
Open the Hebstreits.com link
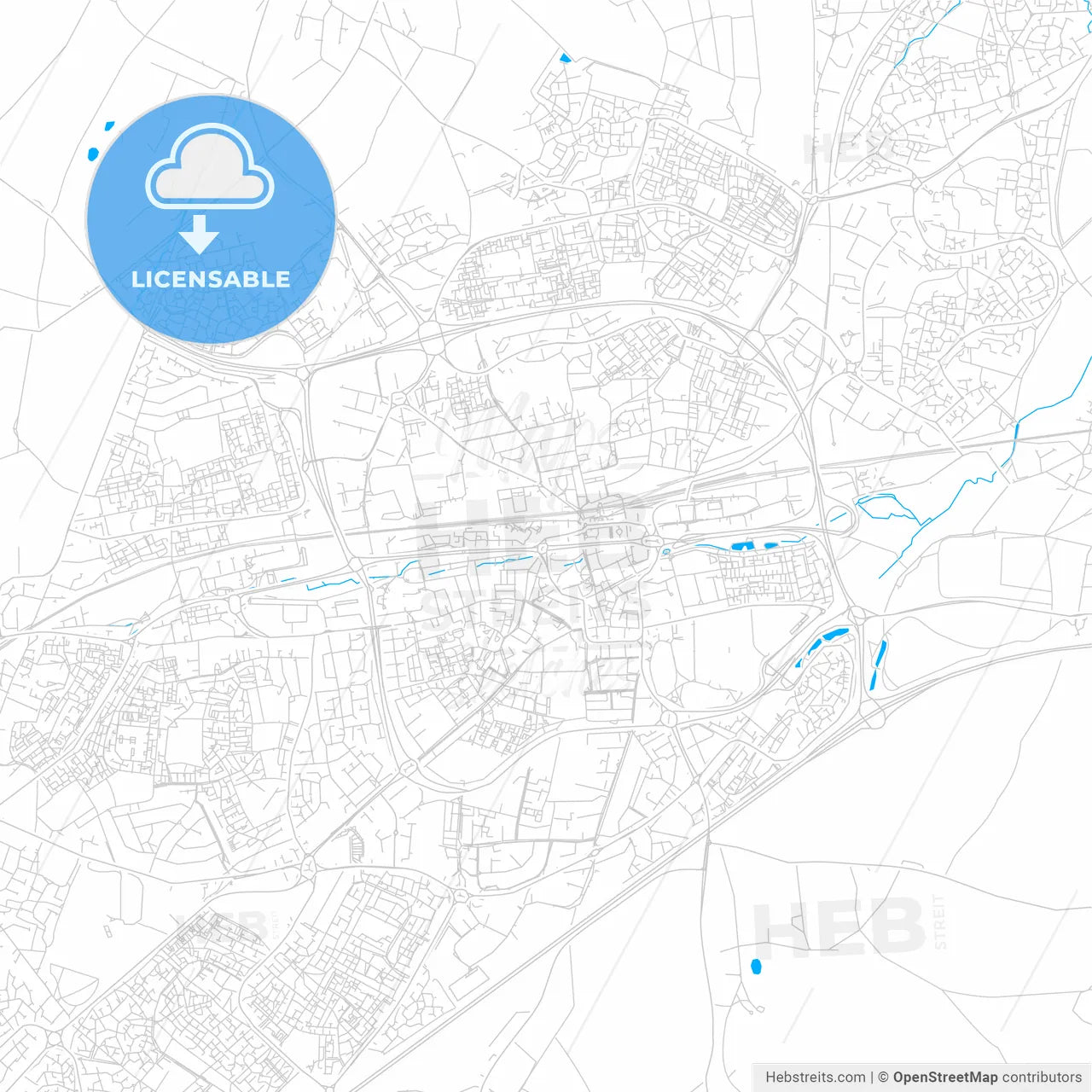point(816,1077)
